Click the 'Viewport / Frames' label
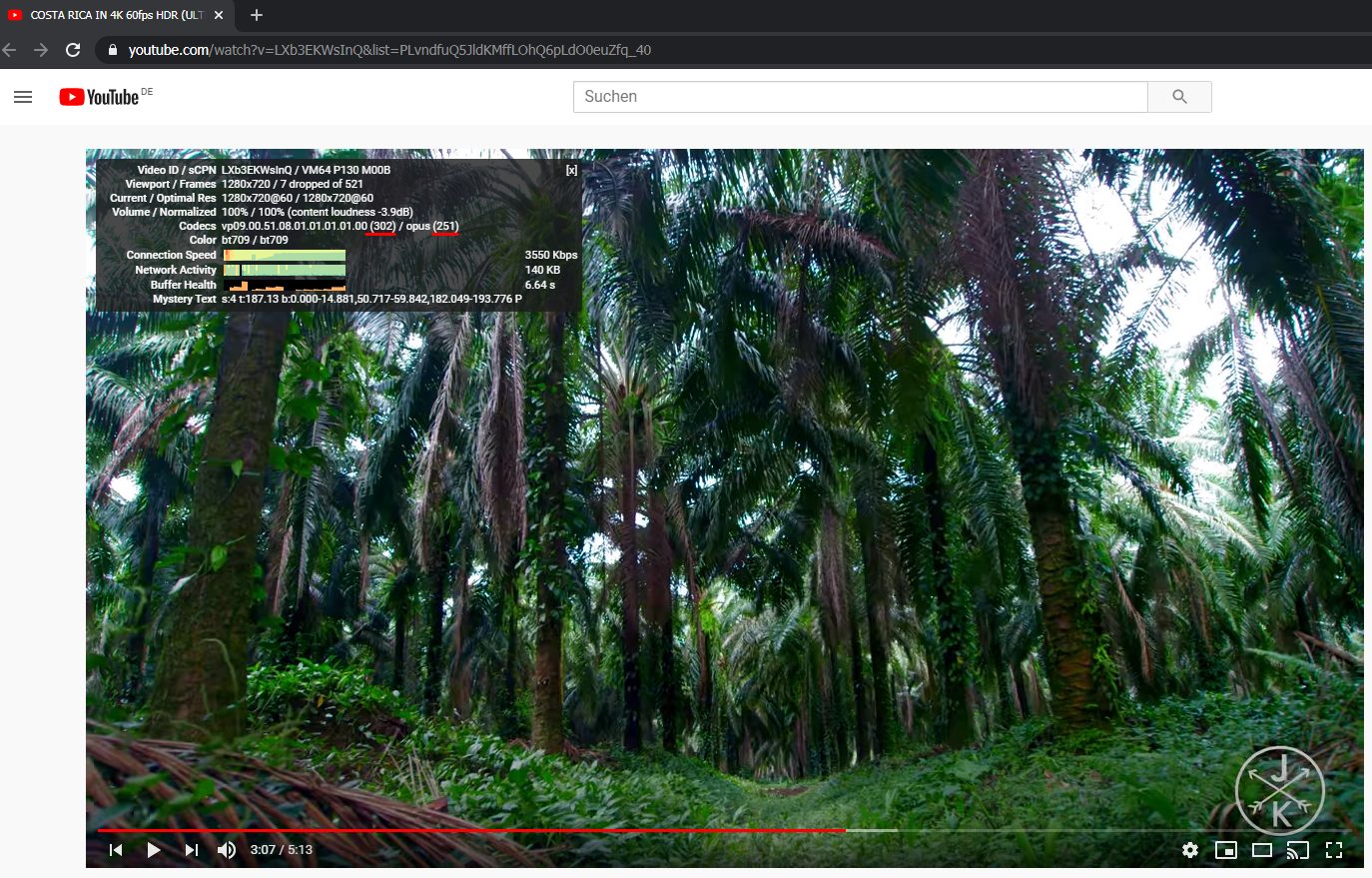The height and width of the screenshot is (878, 1372). tap(171, 184)
